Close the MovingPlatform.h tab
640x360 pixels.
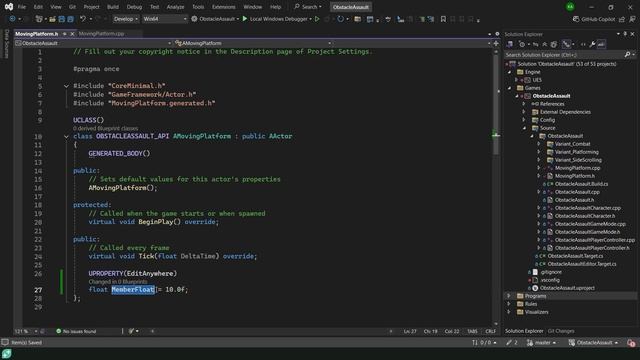(x=72, y=34)
